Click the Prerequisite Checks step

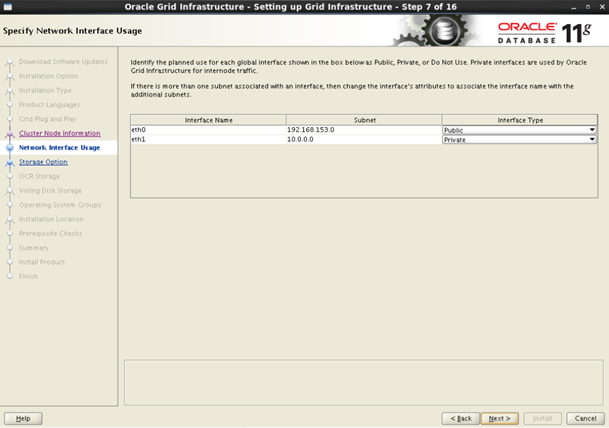coord(50,233)
